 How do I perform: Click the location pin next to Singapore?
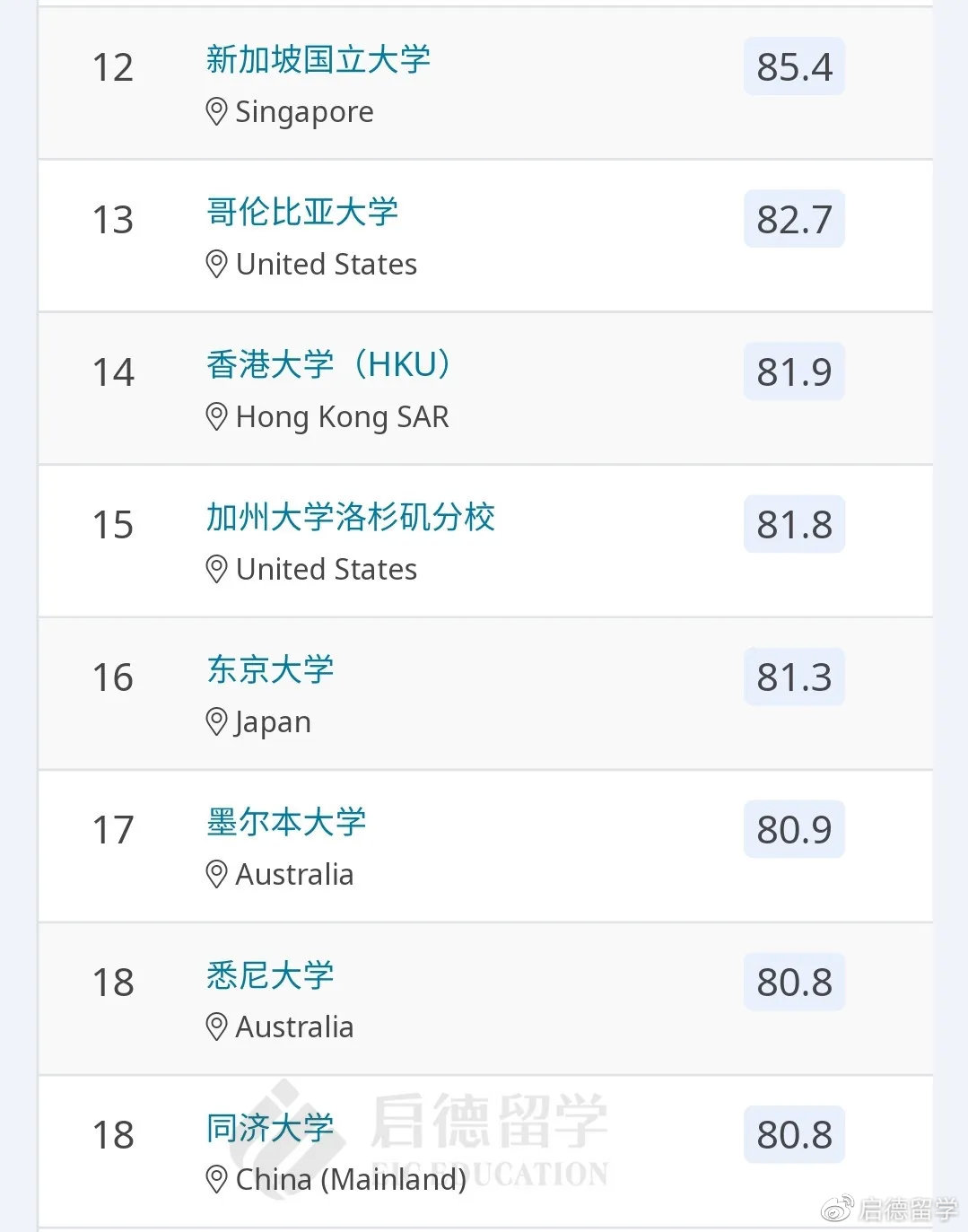pos(216,112)
